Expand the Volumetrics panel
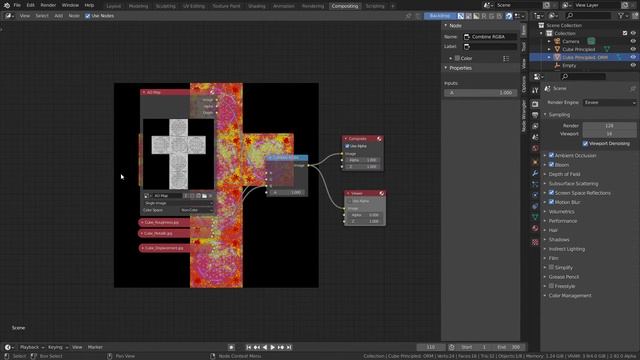This screenshot has height=360, width=640. click(561, 212)
